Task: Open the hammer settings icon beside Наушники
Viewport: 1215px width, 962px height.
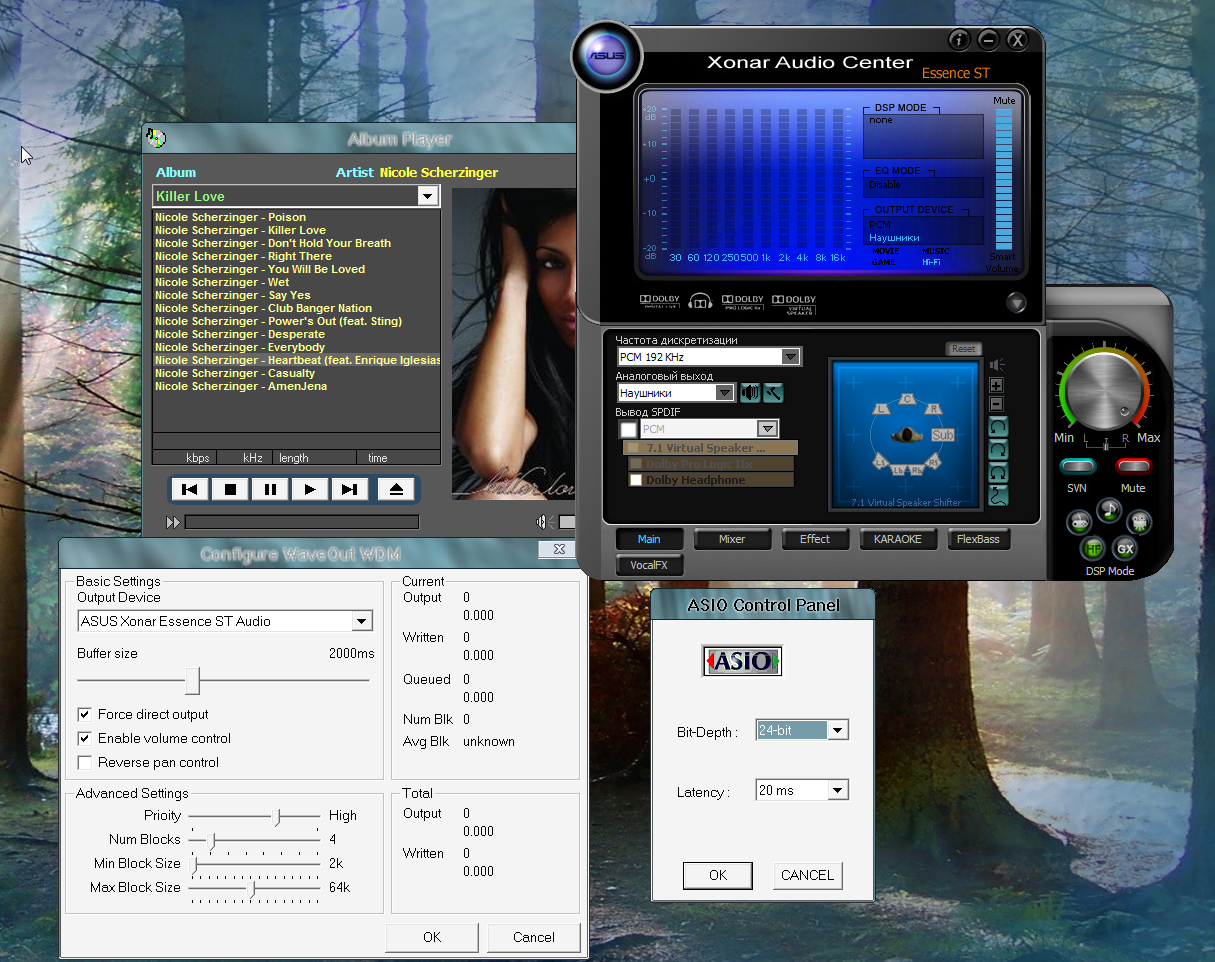Action: [773, 393]
